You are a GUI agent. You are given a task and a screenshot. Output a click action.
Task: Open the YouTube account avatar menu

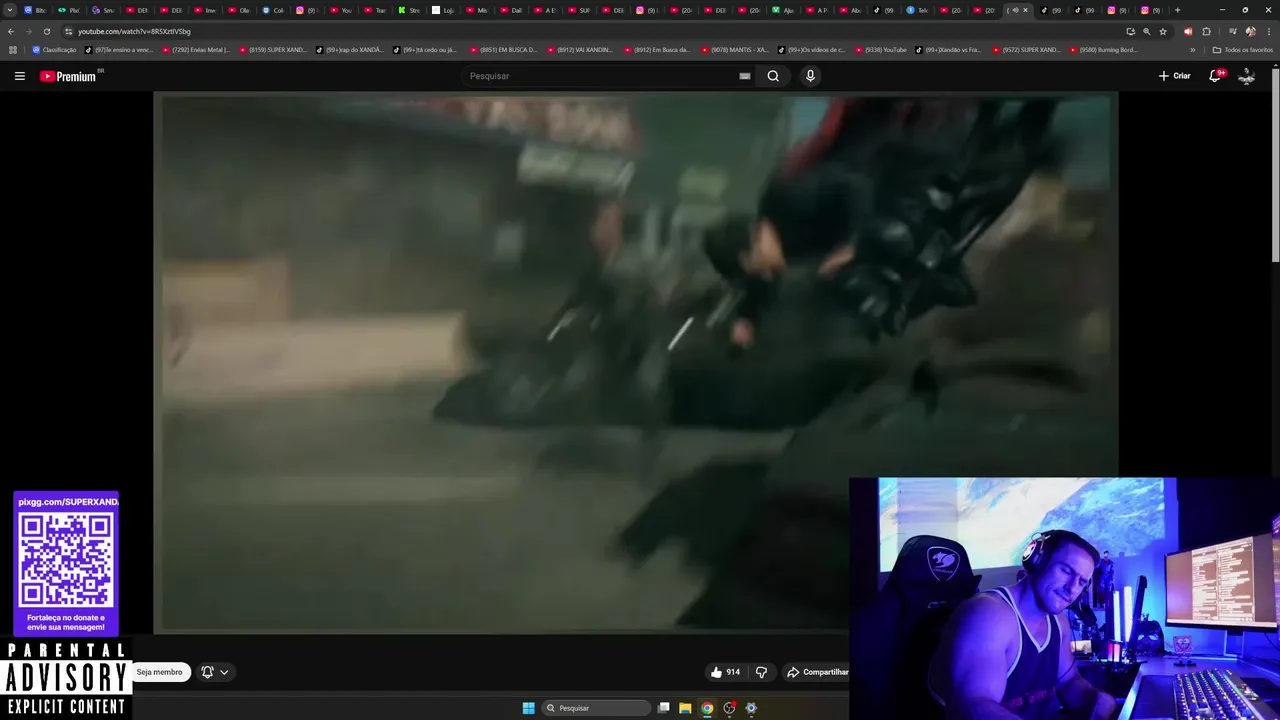click(1246, 76)
